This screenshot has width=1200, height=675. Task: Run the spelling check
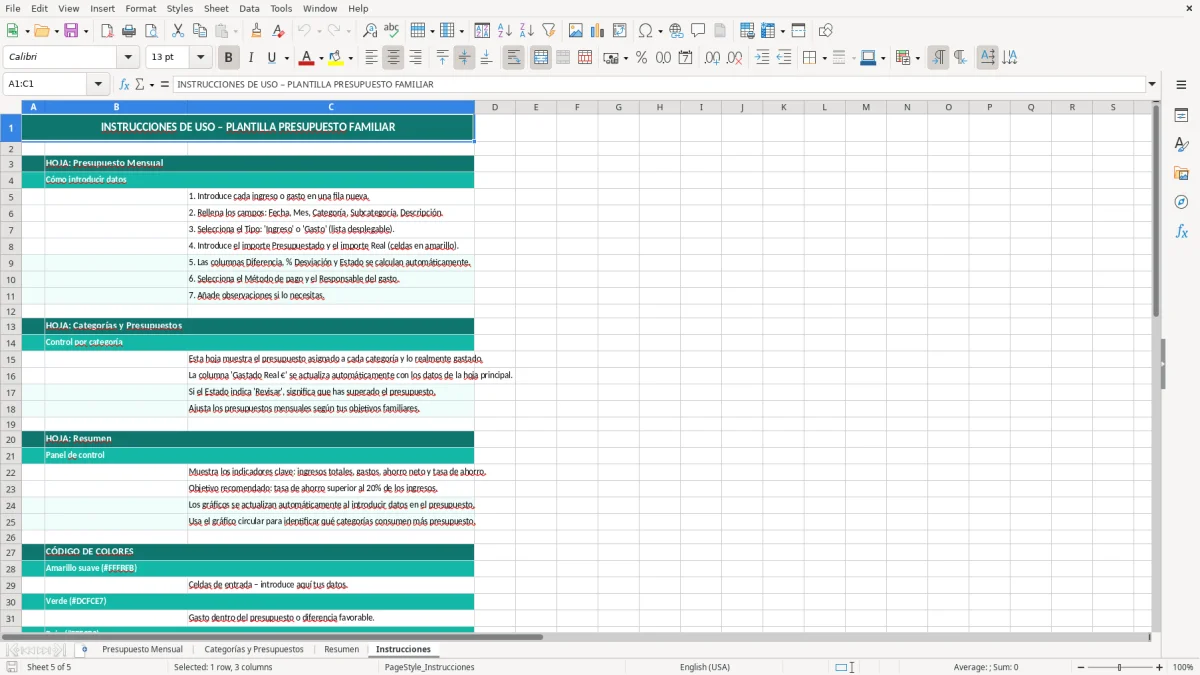coord(392,31)
